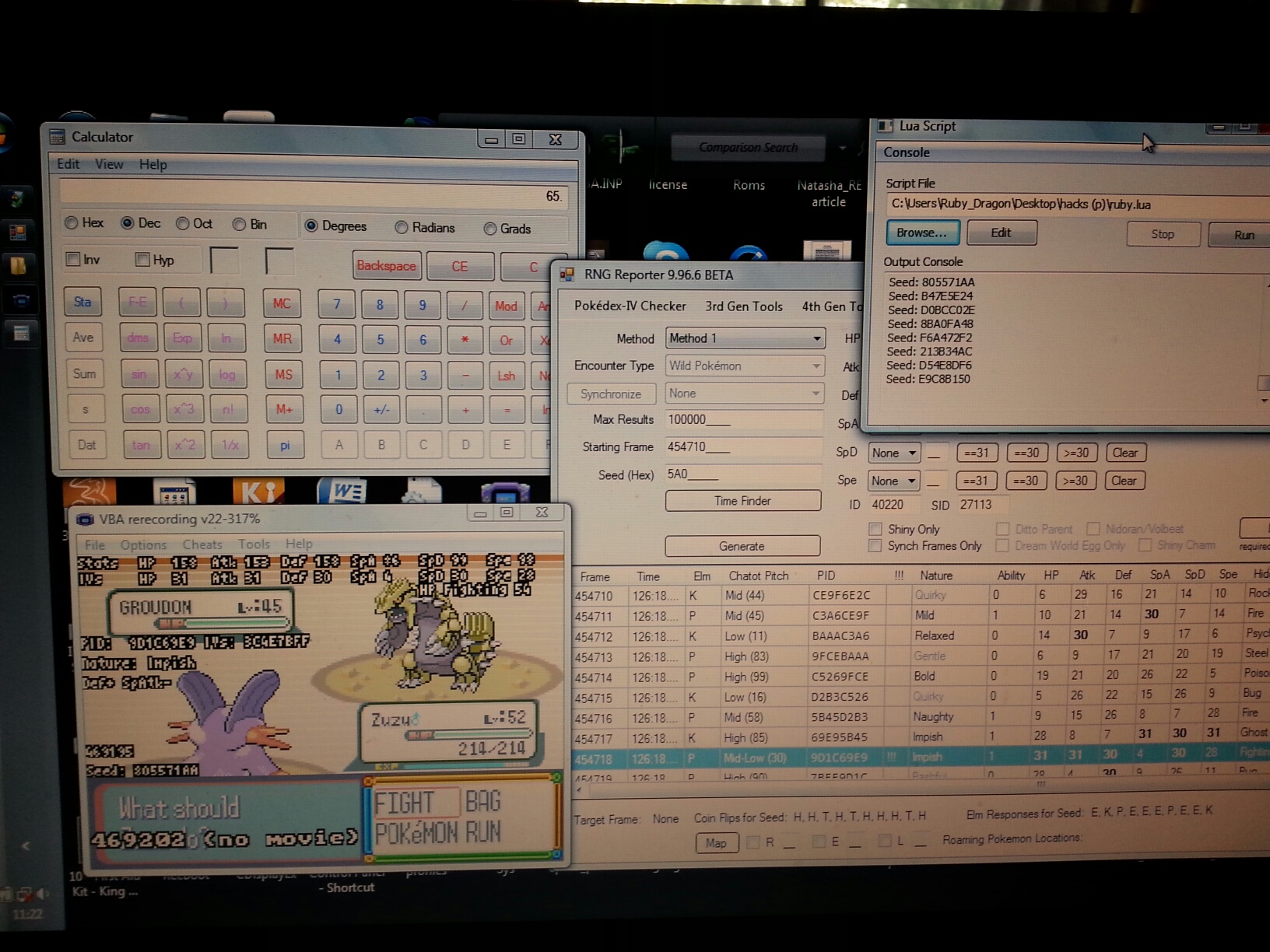The height and width of the screenshot is (952, 1270).
Task: Choose Radians angle mode
Action: (402, 227)
